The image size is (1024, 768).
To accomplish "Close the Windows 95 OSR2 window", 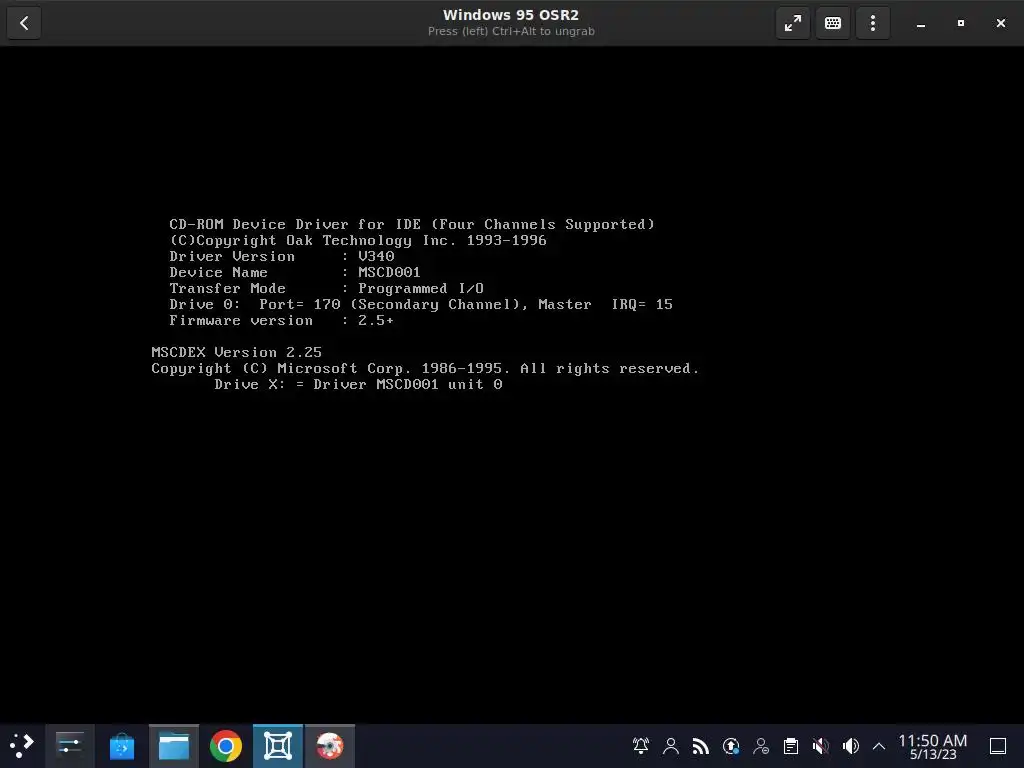I will [1000, 24].
